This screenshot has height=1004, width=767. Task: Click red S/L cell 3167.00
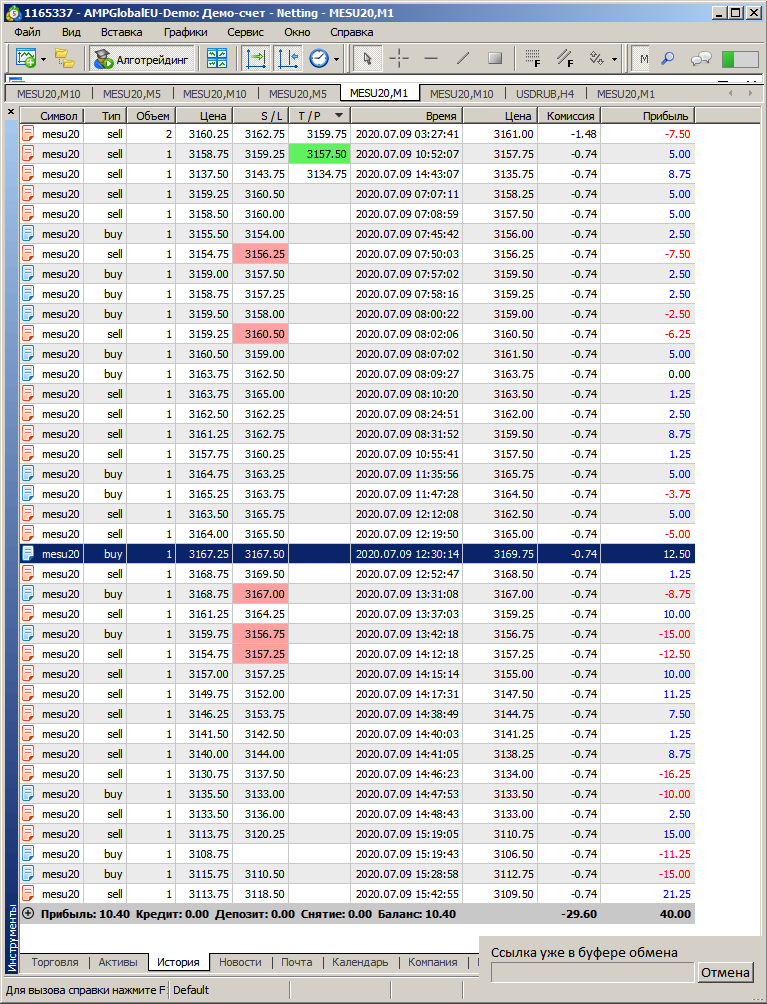(261, 594)
